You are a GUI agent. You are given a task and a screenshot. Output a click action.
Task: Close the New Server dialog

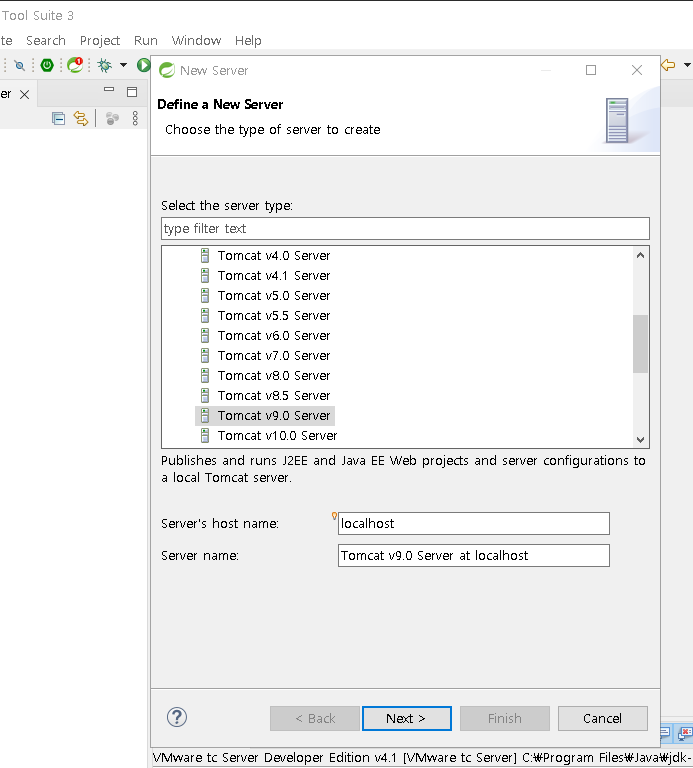[x=637, y=70]
